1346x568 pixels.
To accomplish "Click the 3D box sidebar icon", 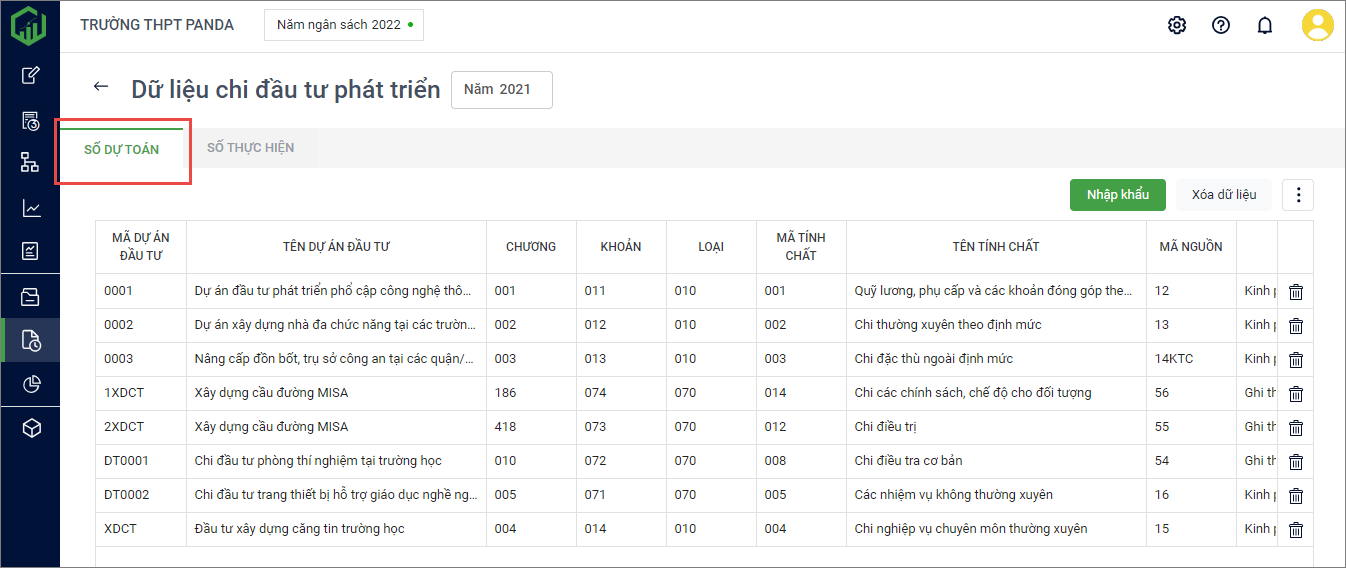I will (x=31, y=429).
